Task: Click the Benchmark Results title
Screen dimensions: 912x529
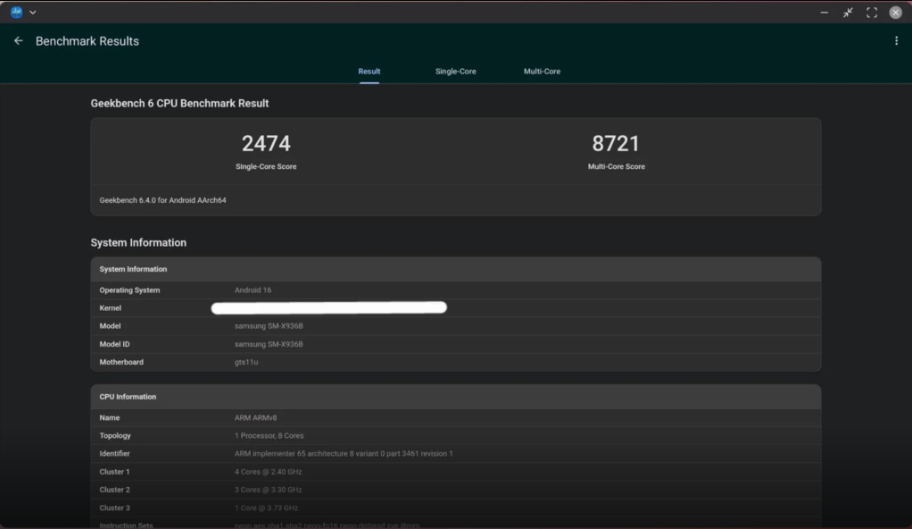Action: click(x=87, y=41)
